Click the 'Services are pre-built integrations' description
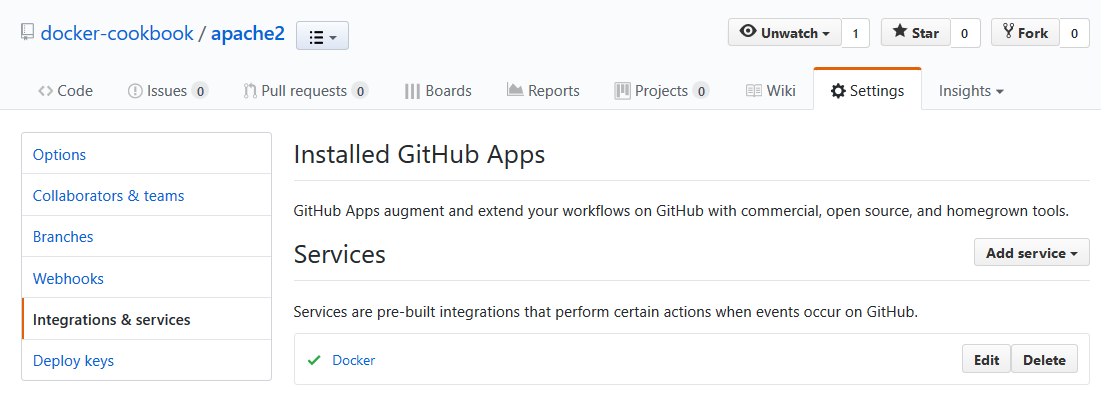The height and width of the screenshot is (399, 1101). click(606, 312)
